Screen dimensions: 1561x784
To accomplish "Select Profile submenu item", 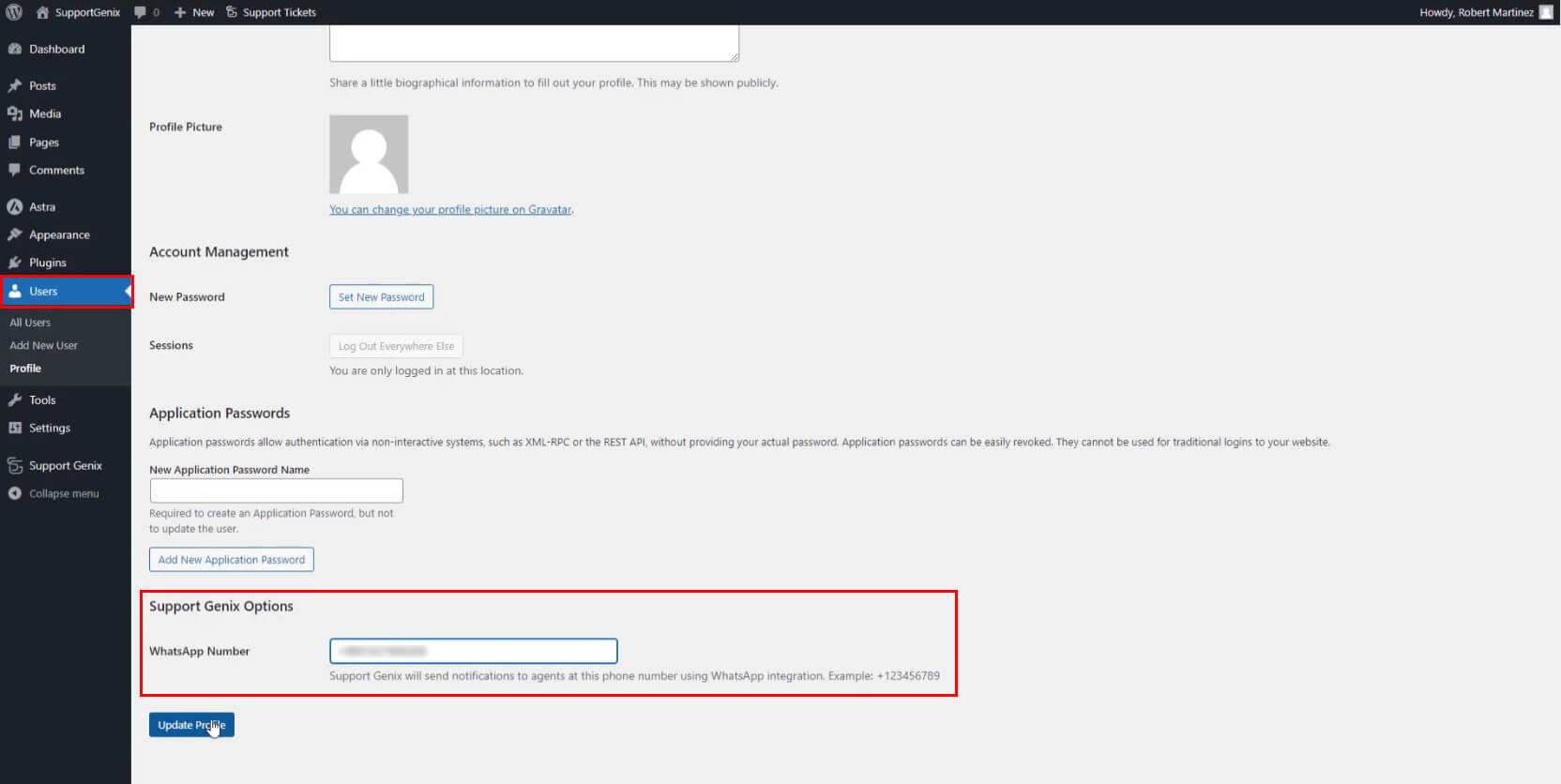I will [x=25, y=369].
